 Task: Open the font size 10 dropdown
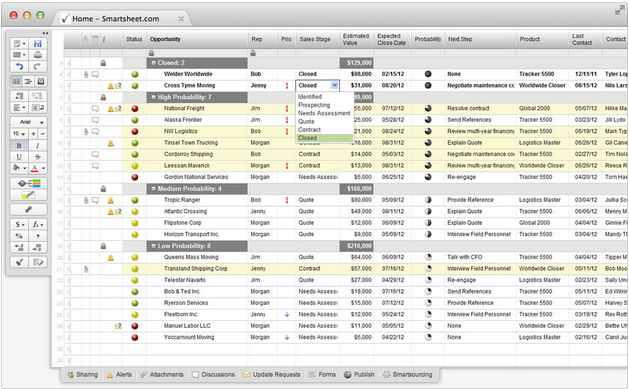pos(19,134)
